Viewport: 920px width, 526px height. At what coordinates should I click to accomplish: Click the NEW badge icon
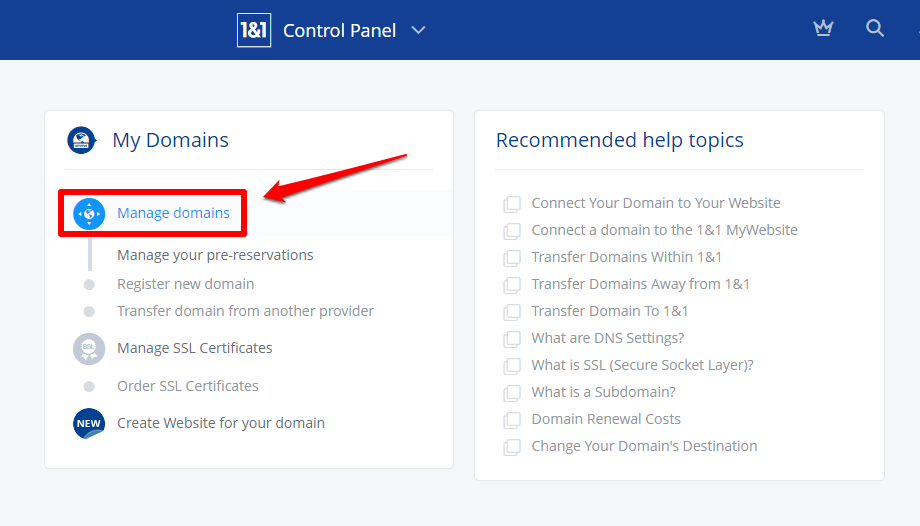point(89,423)
